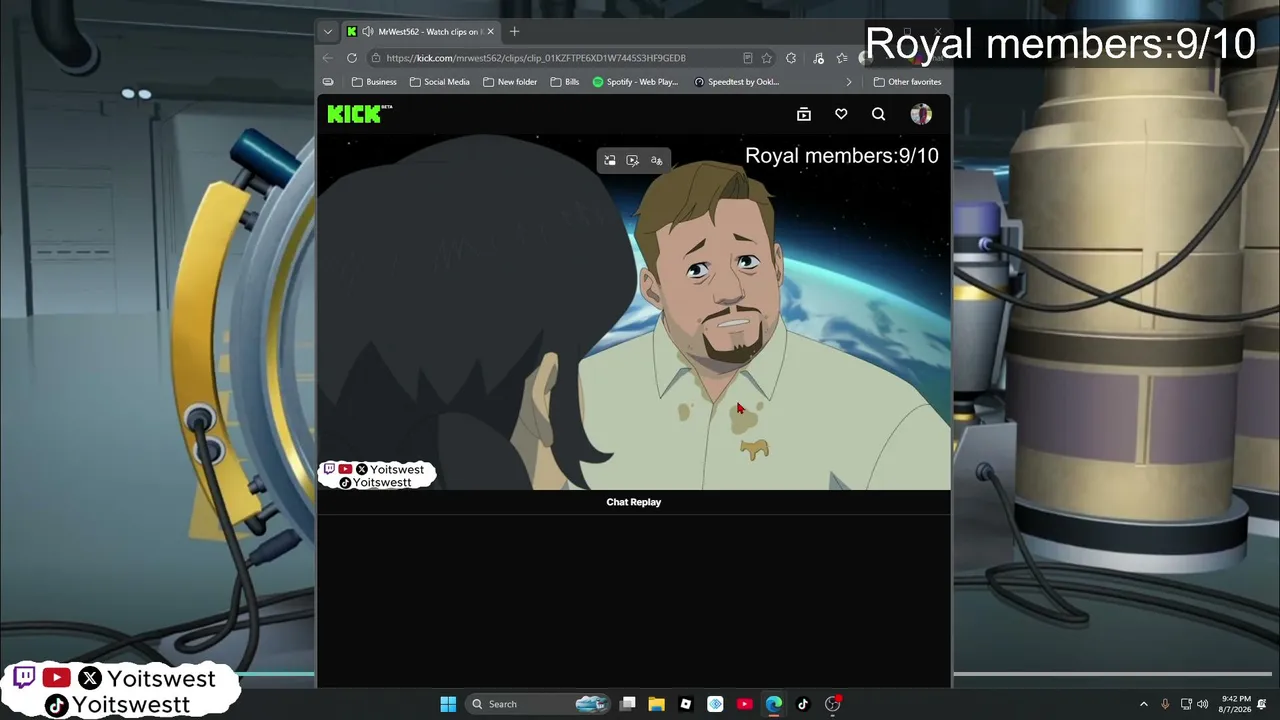Switch to Microsoft Edge on taskbar
Screen dimensions: 1280x720
[773, 704]
